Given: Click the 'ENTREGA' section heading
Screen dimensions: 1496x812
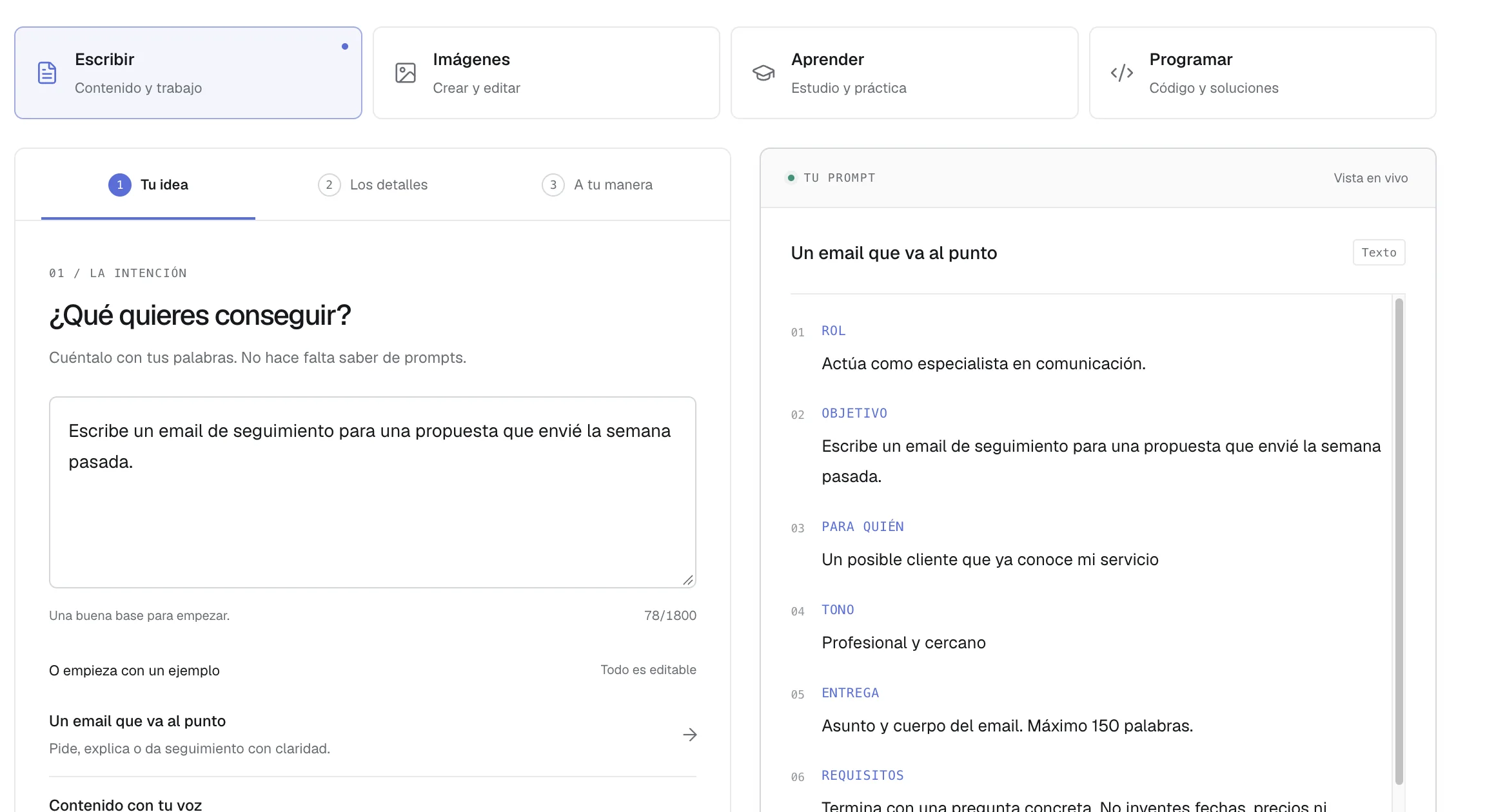Looking at the screenshot, I should tap(850, 693).
